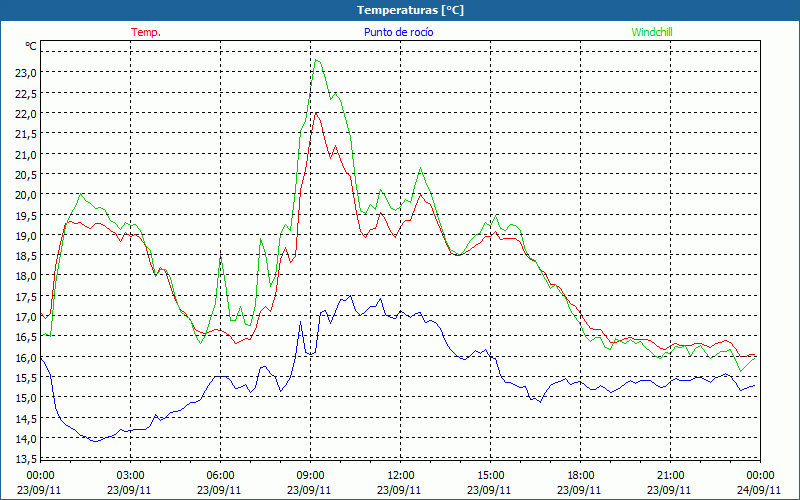This screenshot has width=800, height=500.
Task: Click the 22,0 y-axis value
Action: 26,114
